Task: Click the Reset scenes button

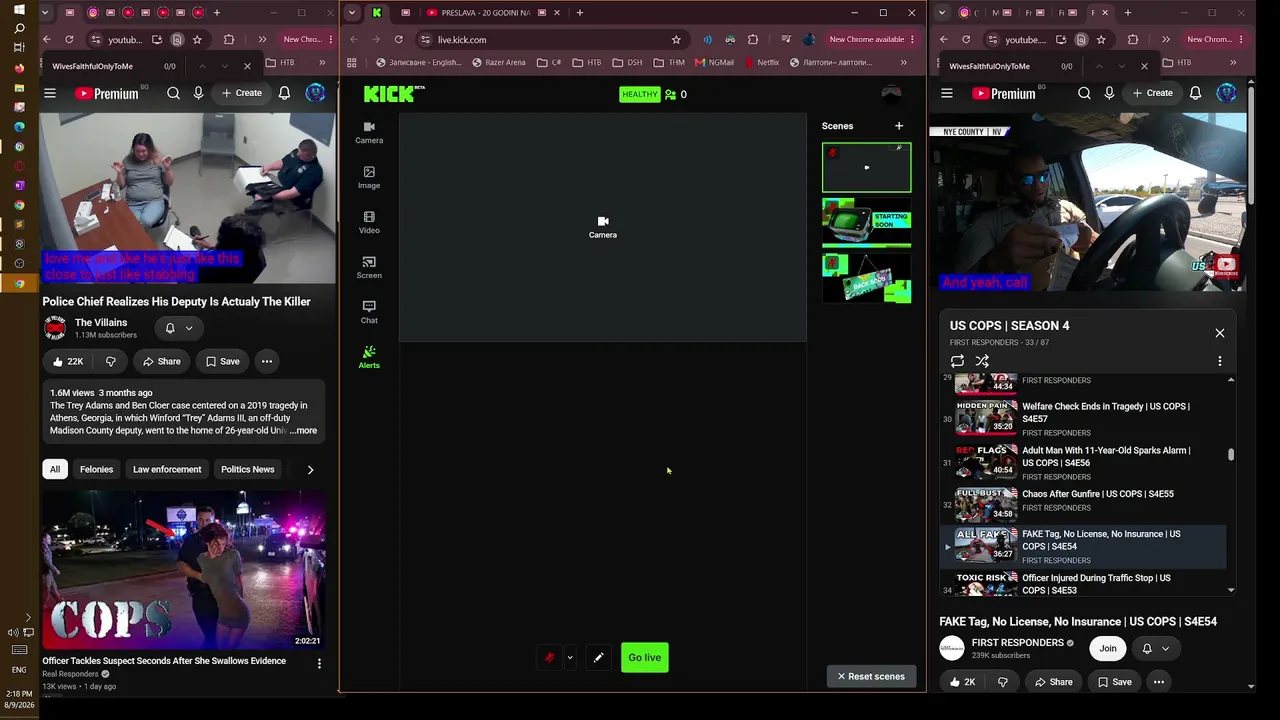Action: (871, 676)
